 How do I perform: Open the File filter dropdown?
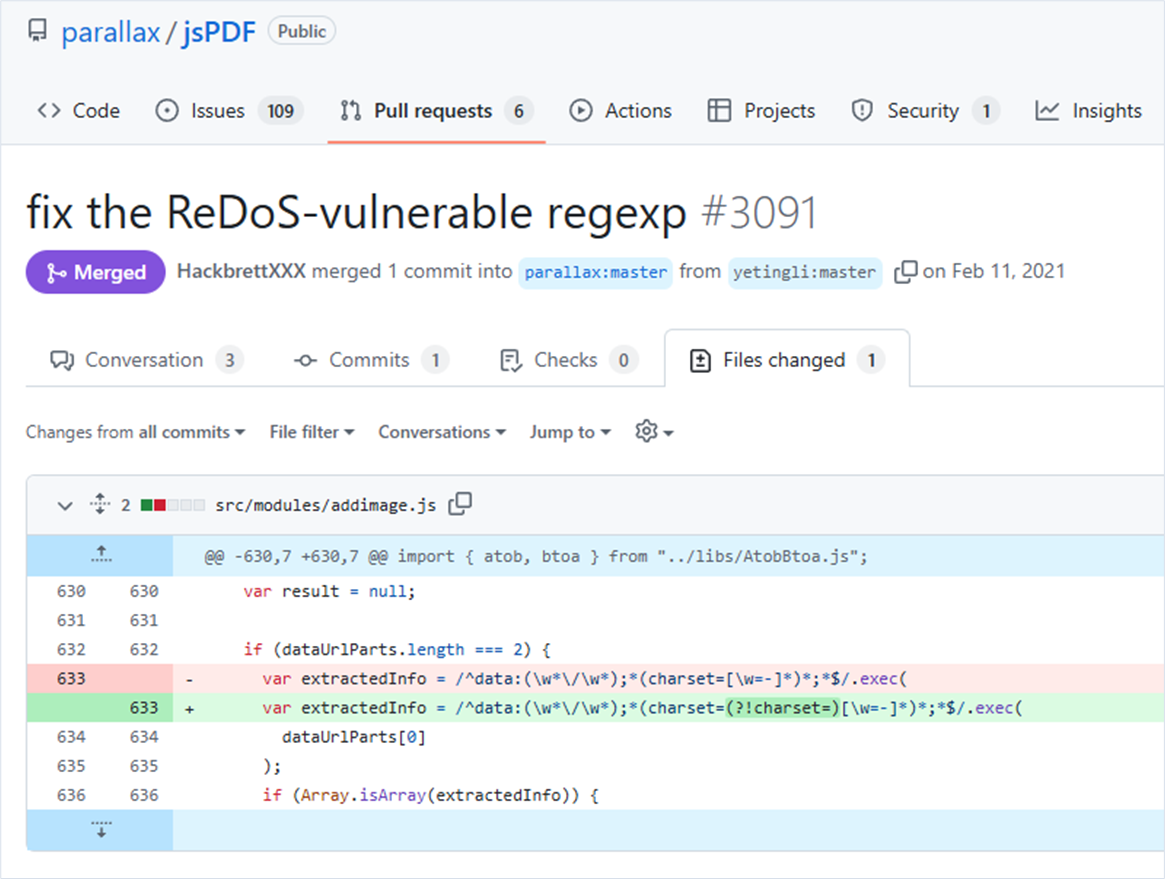coord(312,432)
